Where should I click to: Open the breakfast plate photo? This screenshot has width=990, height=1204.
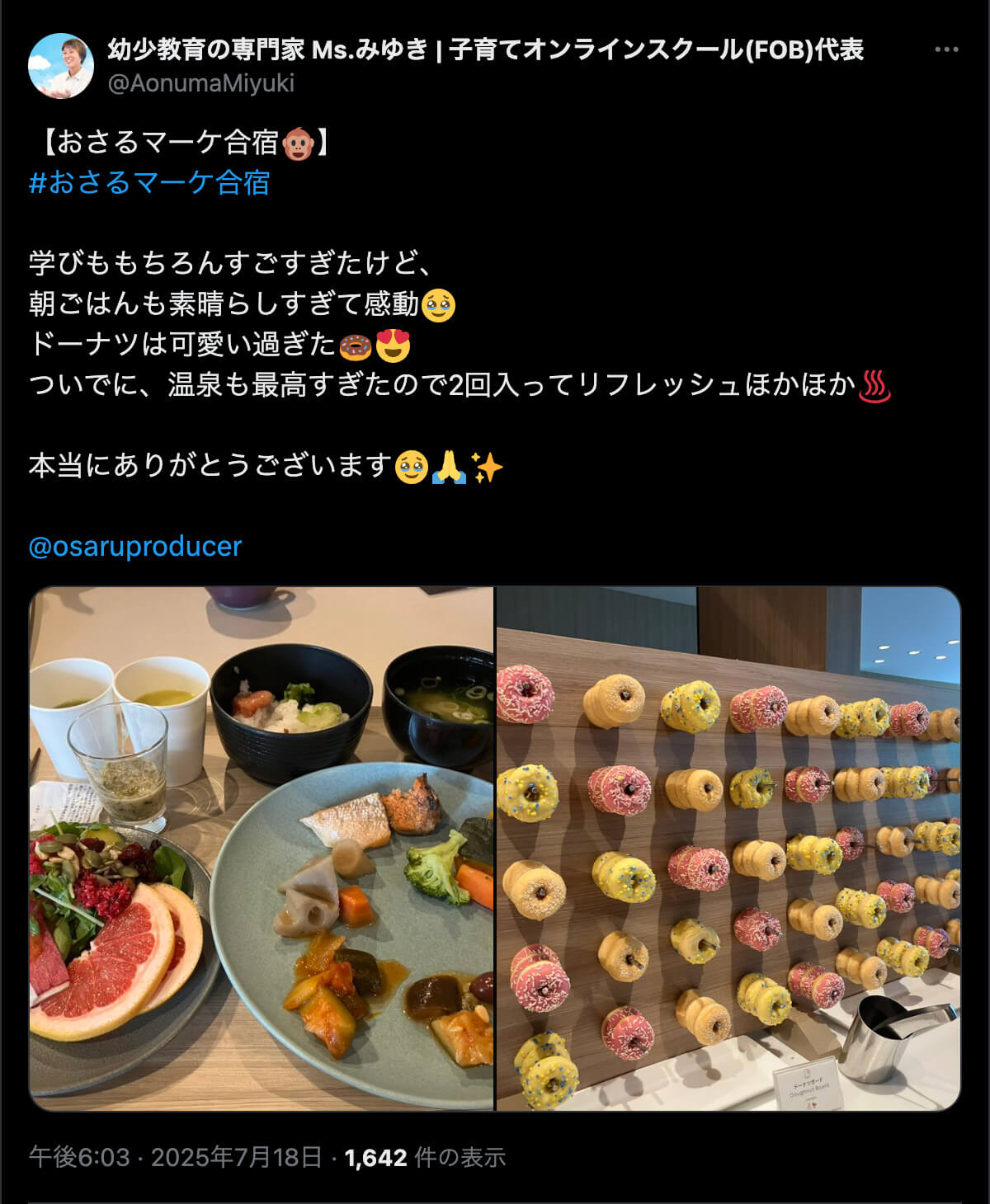(x=262, y=849)
